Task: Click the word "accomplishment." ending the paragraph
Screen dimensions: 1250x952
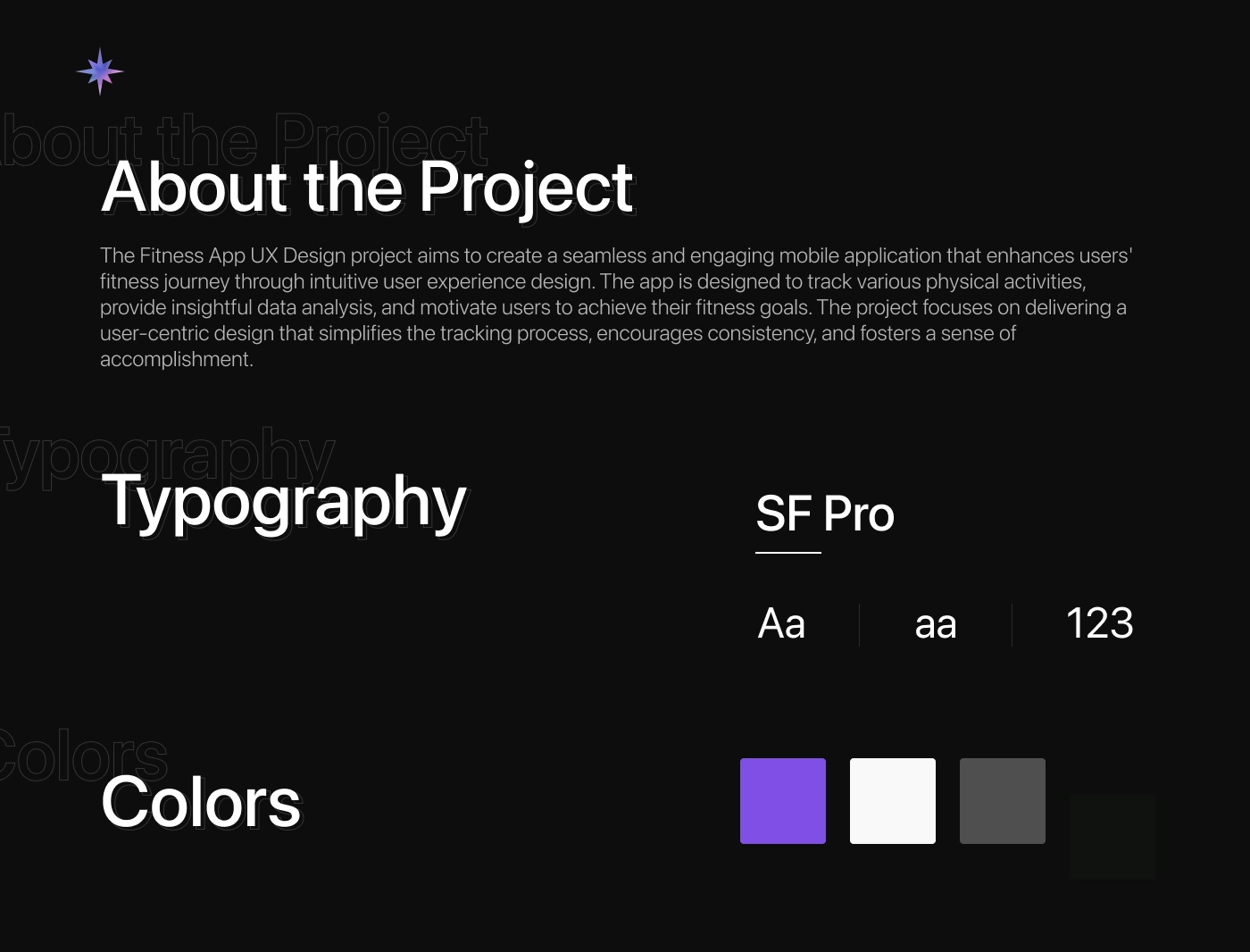Action: click(x=177, y=359)
